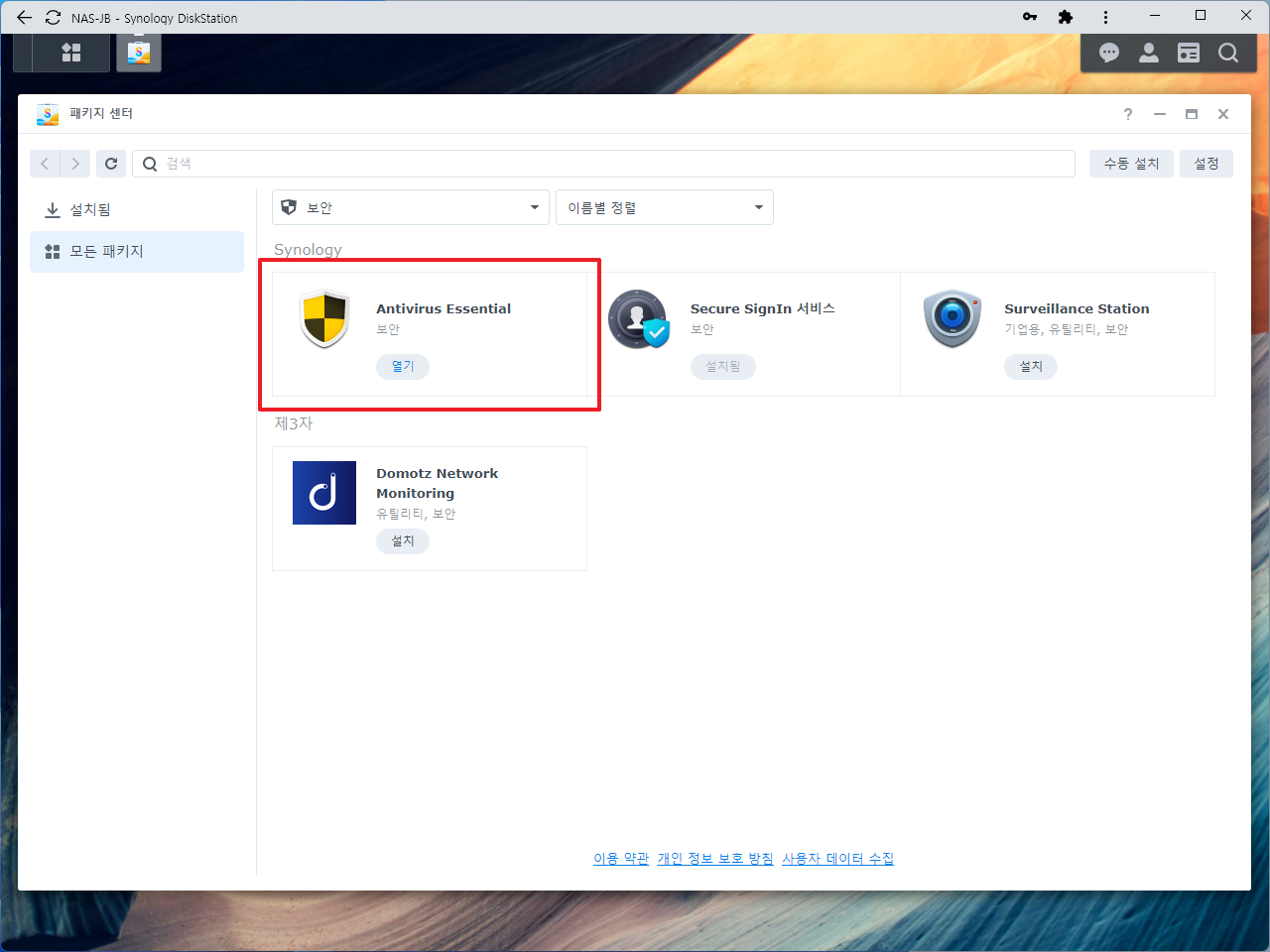Click the 제3자 section heading
Viewport: 1270px width, 952px height.
294,423
